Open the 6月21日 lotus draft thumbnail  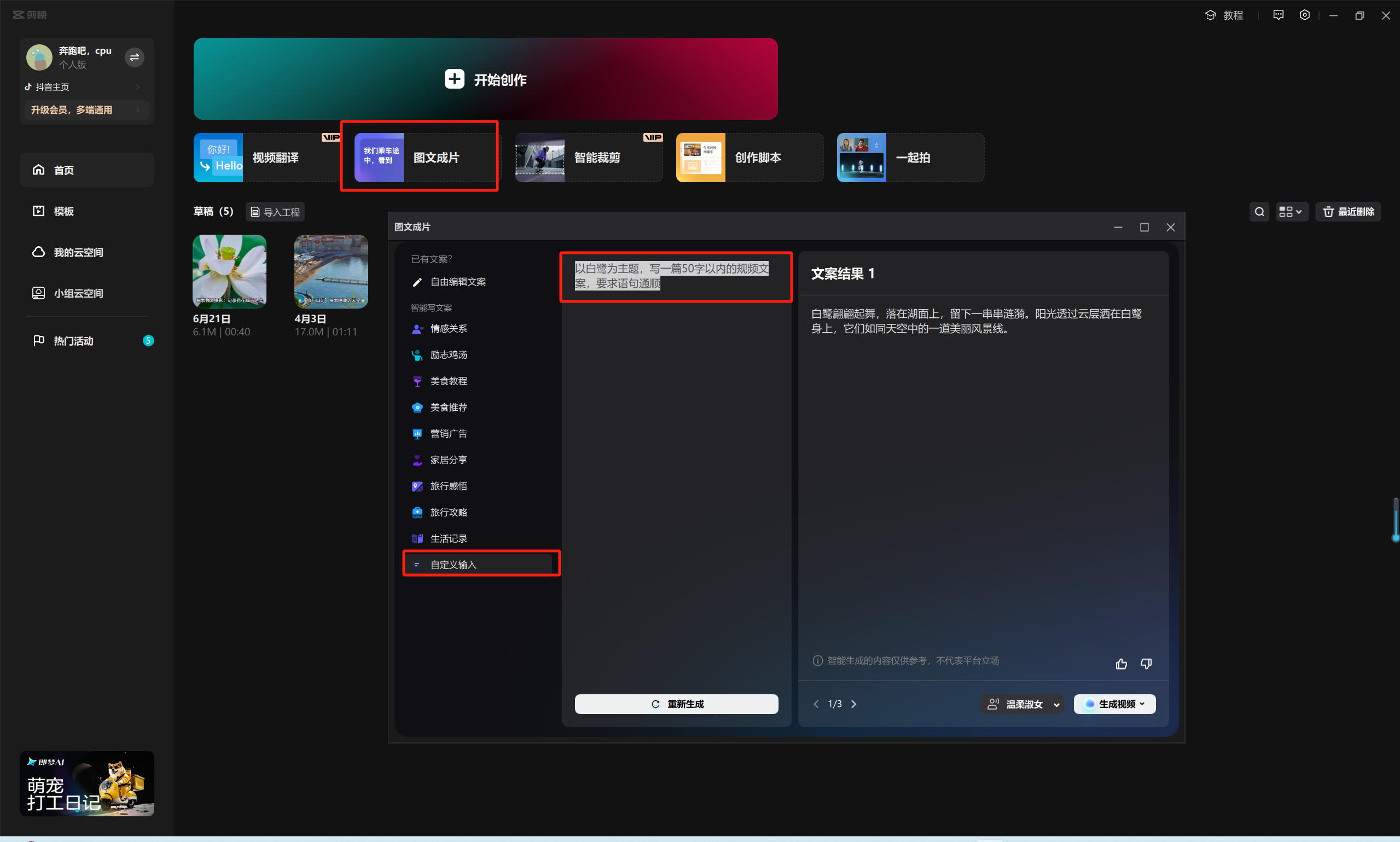point(229,271)
